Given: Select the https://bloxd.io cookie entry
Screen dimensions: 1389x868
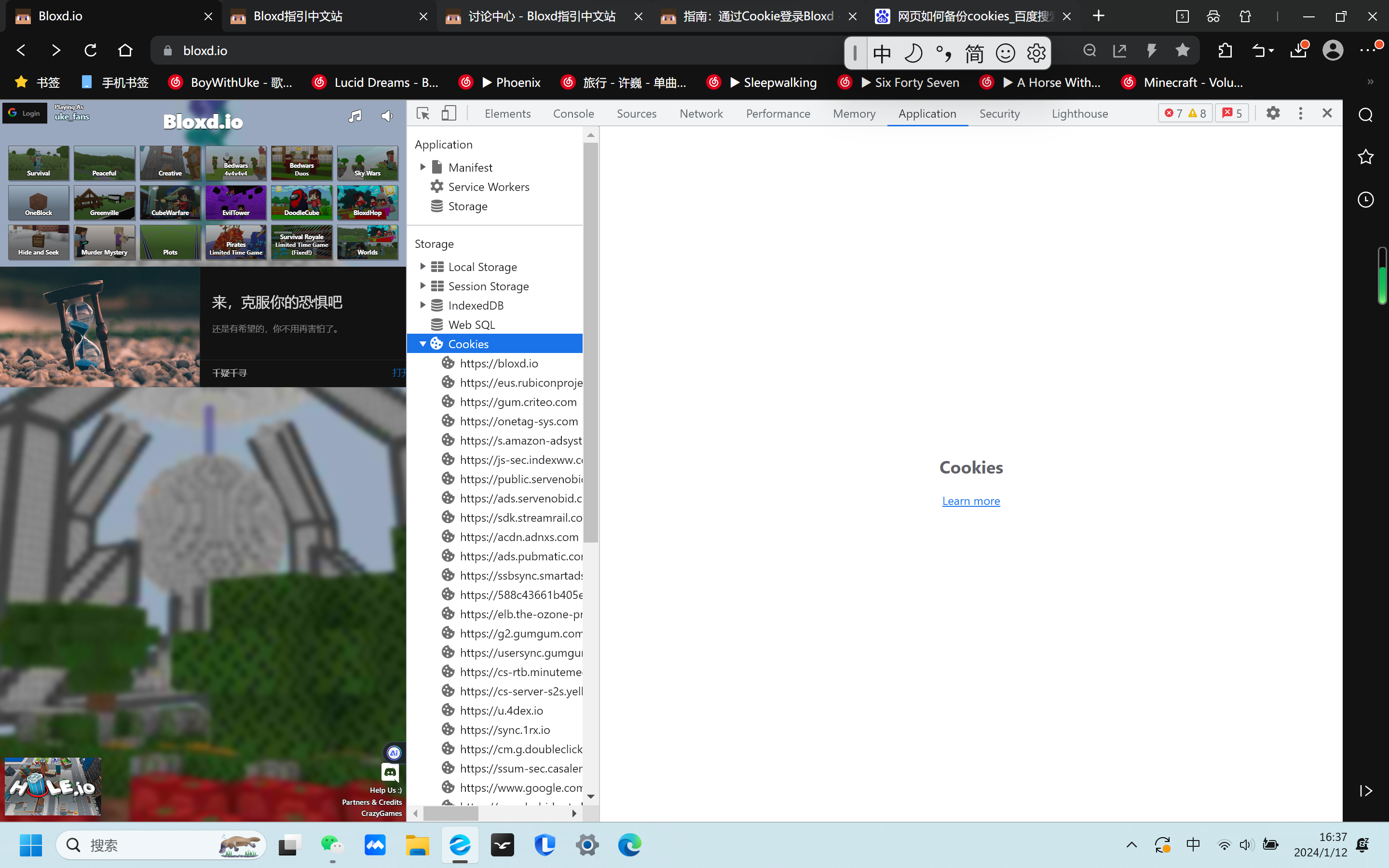Looking at the screenshot, I should 498,364.
